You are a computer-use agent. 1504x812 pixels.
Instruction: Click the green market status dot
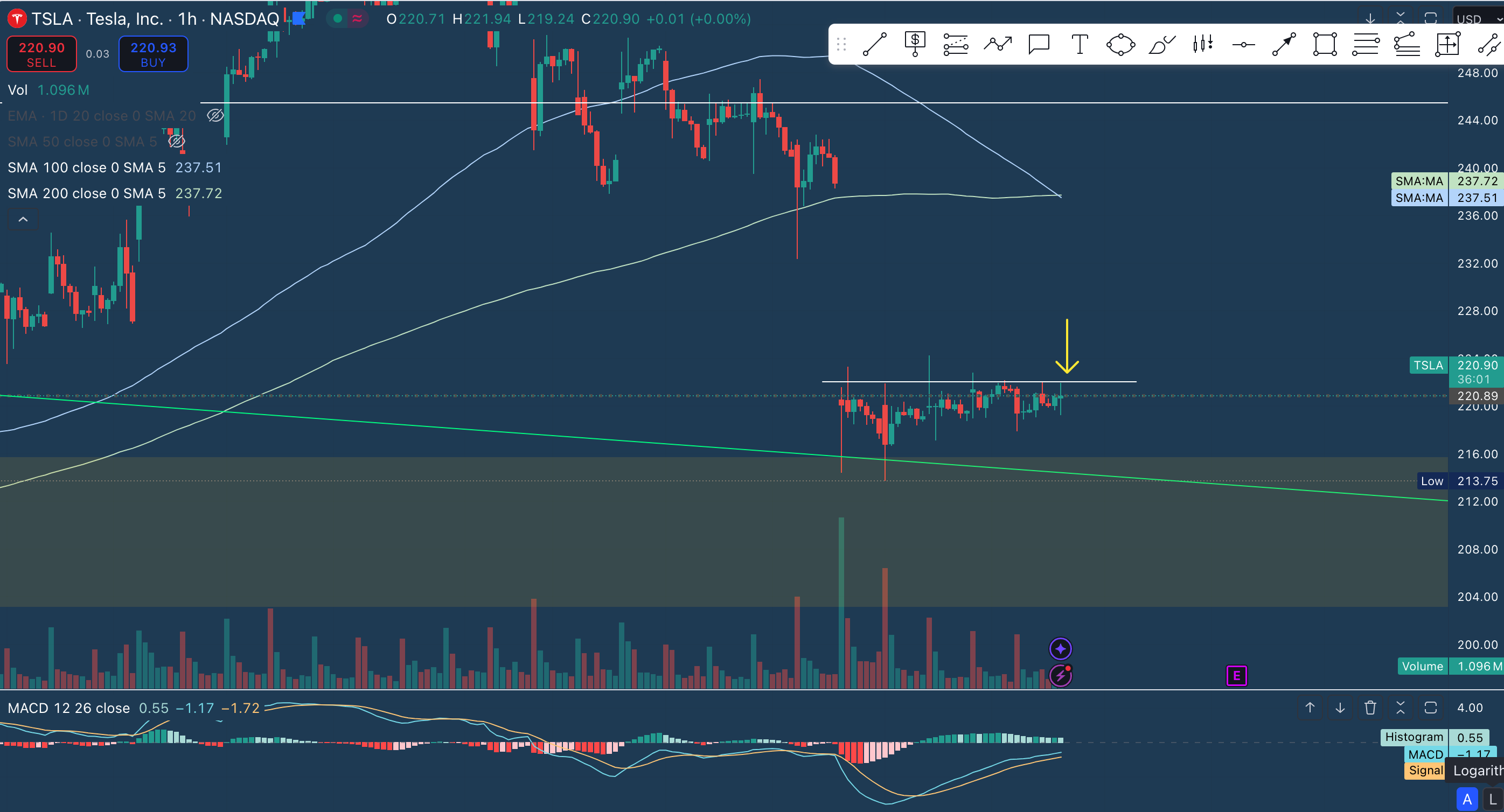[x=337, y=19]
